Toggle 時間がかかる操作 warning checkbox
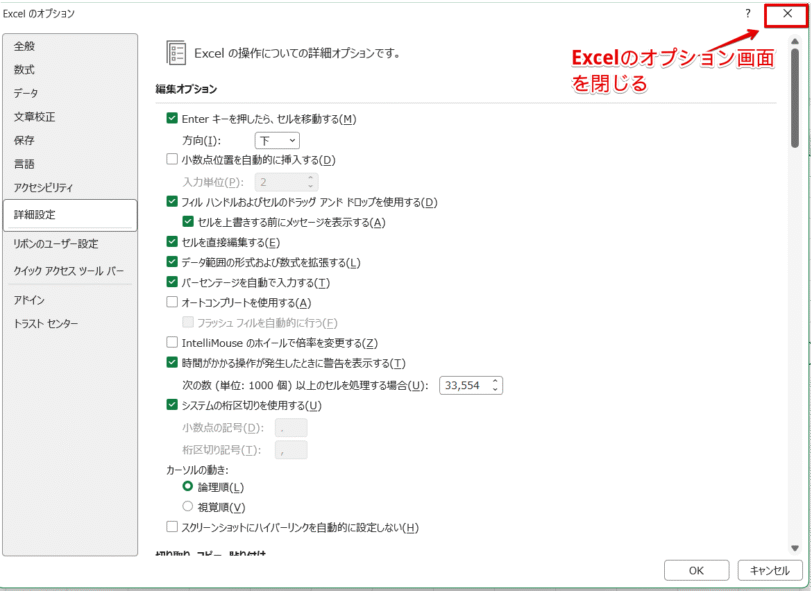This screenshot has width=812, height=591. 172,362
